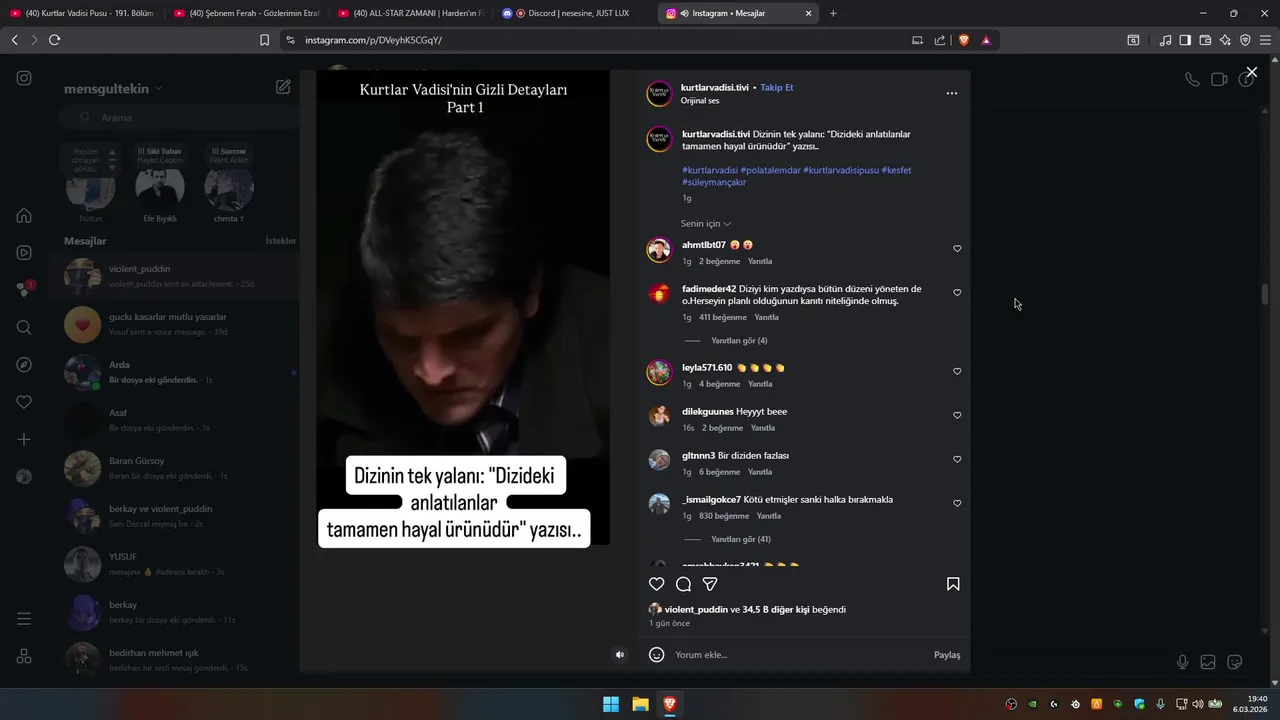
Task: Switch to Kurtlar Vadisi Pusu YouTube tab
Action: [82, 13]
